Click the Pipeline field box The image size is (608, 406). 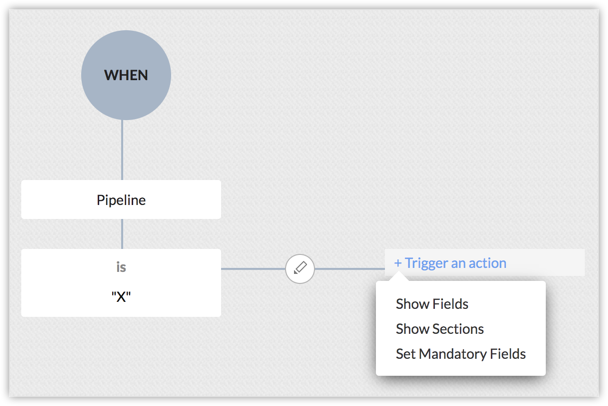coord(121,200)
